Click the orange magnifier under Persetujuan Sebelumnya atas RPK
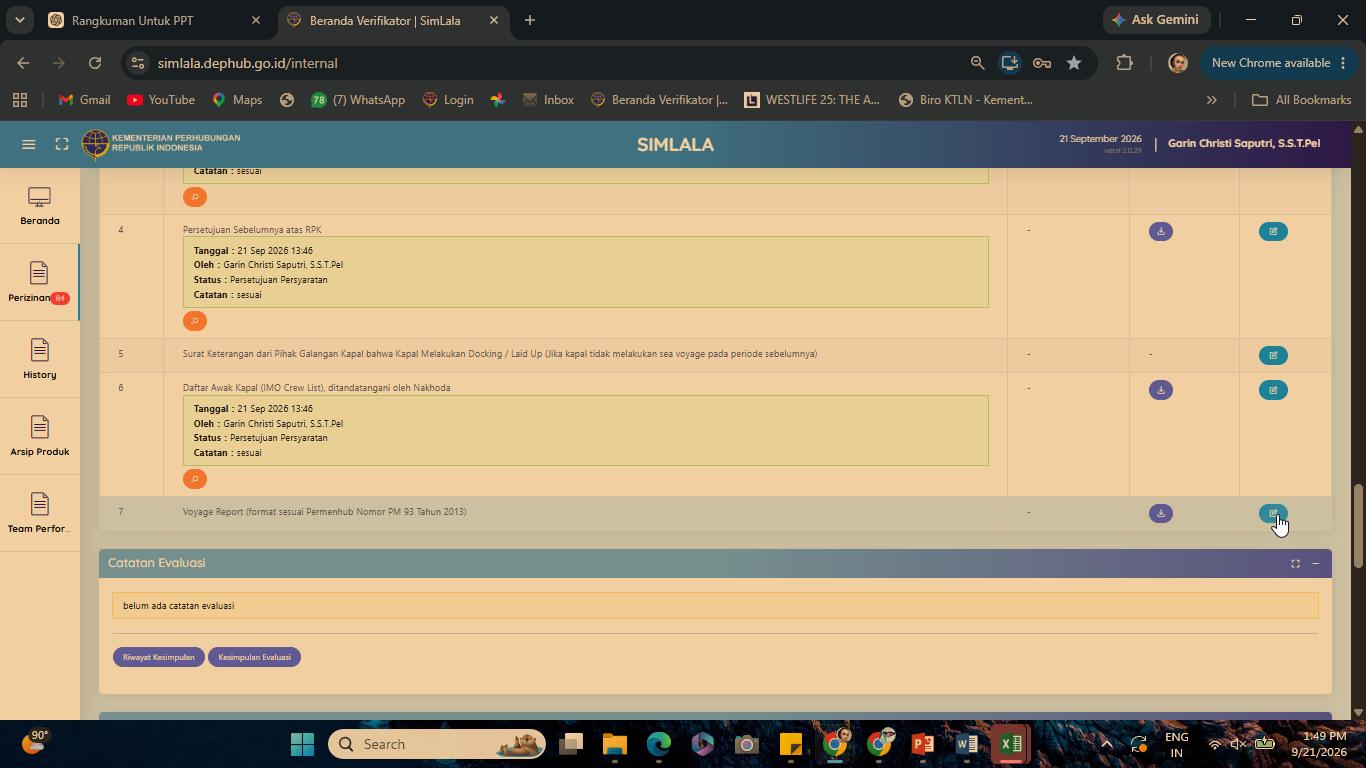Screen dimensions: 1366x768 195,321
